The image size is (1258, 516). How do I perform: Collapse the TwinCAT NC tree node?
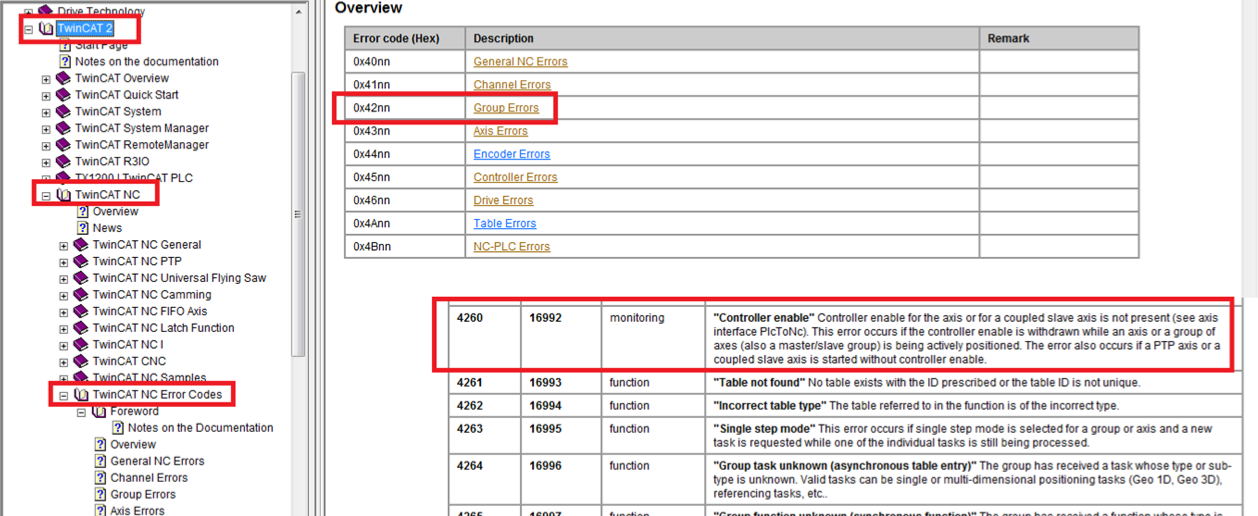[x=46, y=196]
